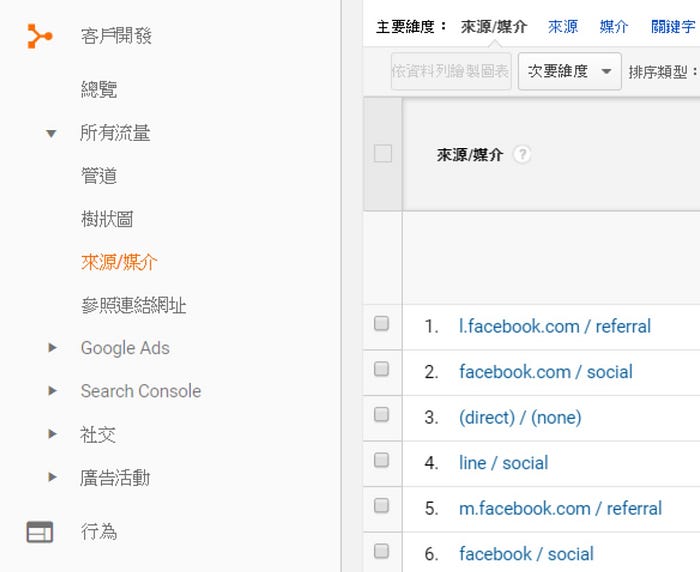Image resolution: width=700 pixels, height=572 pixels.
Task: Open the facebook / social link
Action: 526,554
